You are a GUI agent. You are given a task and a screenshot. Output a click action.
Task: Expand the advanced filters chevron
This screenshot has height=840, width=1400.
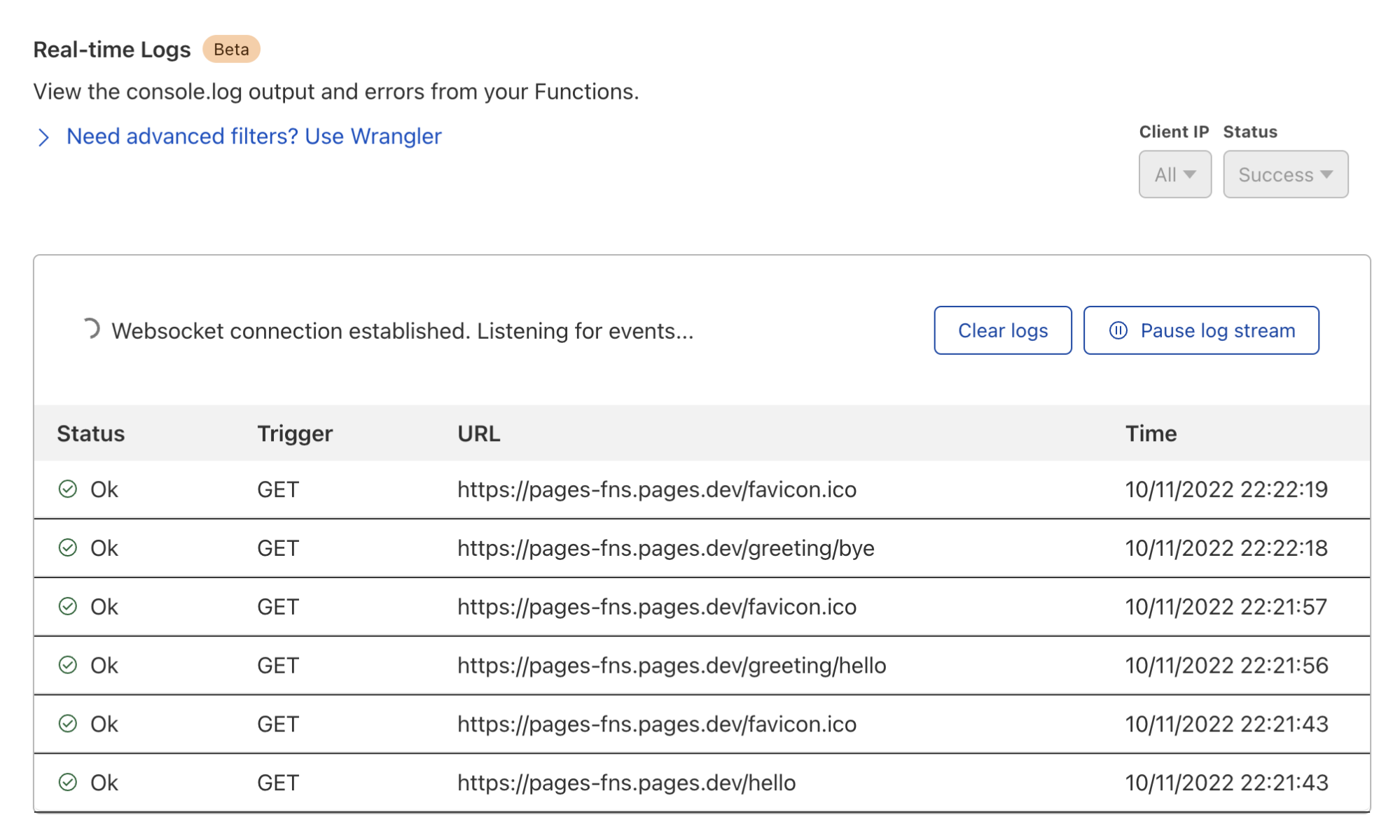coord(43,137)
